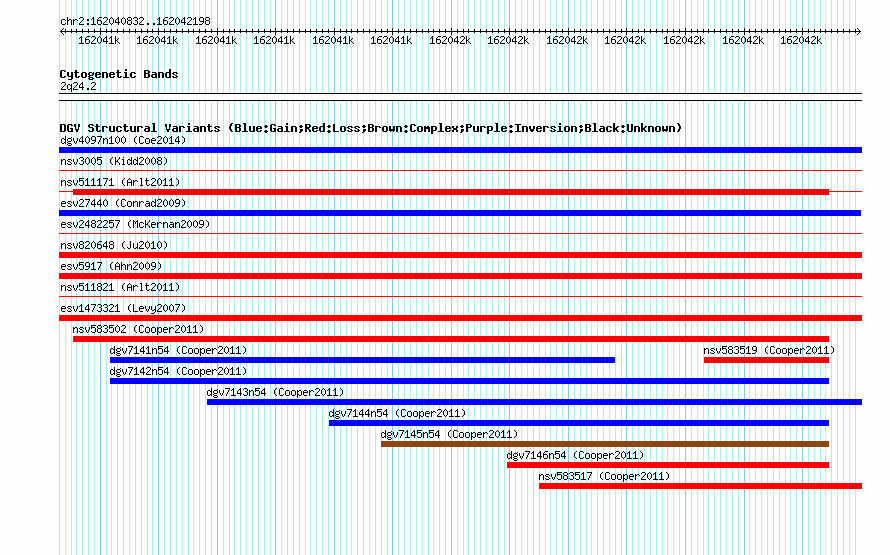Click the blue bar of dgv7141n54

362,360
